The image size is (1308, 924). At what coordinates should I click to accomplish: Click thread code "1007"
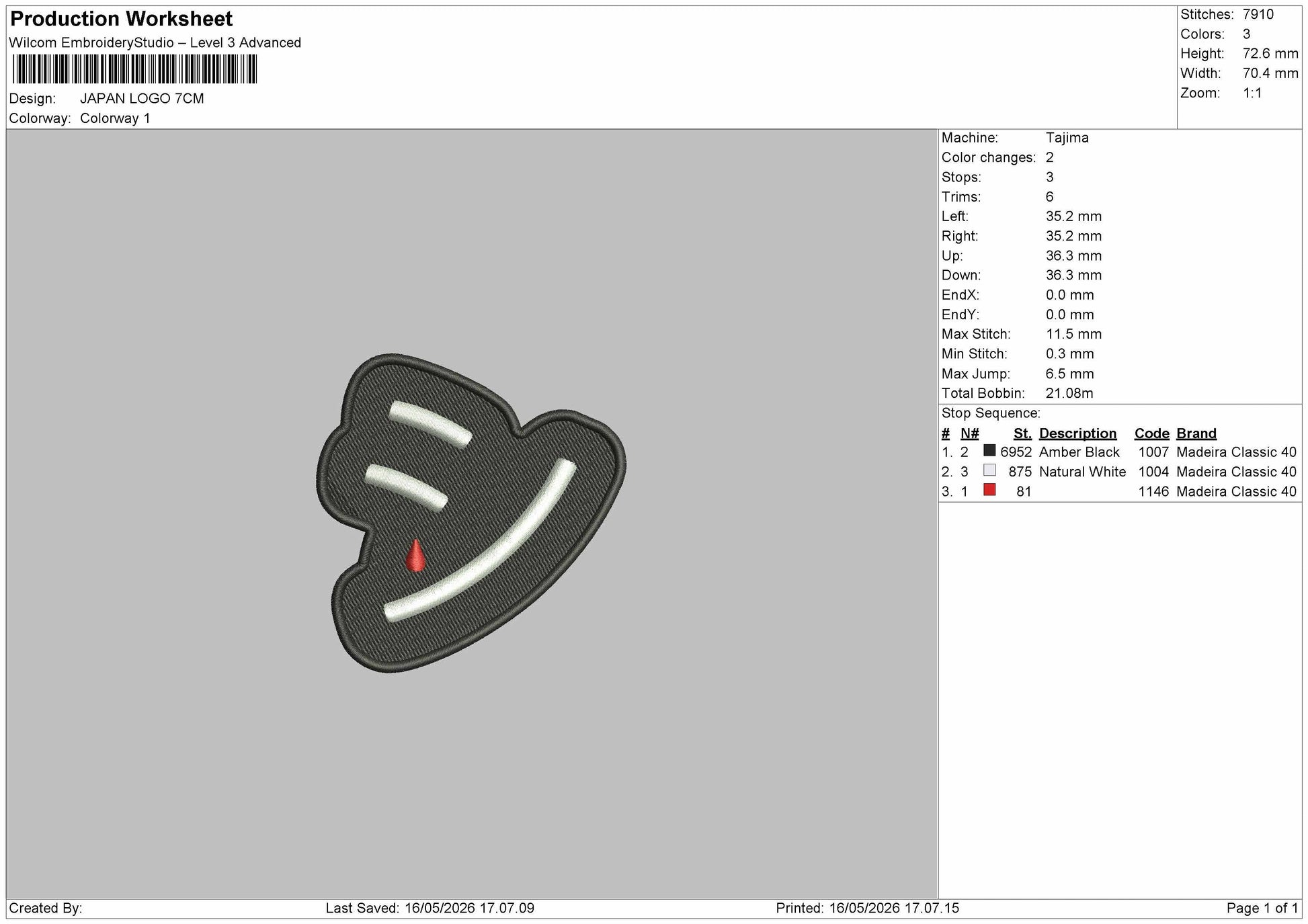1153,452
